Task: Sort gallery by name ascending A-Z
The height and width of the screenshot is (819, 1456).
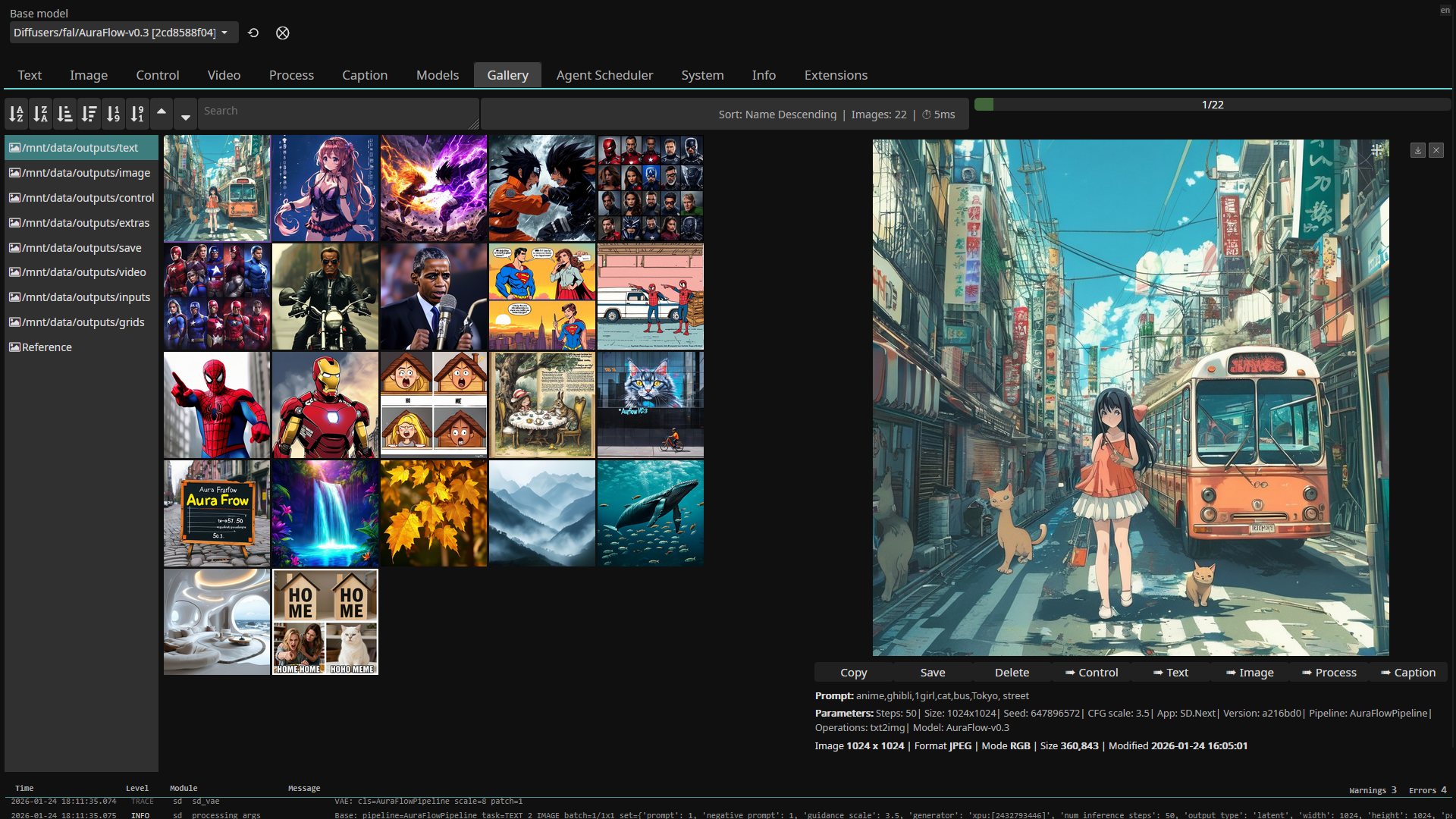Action: 17,114
